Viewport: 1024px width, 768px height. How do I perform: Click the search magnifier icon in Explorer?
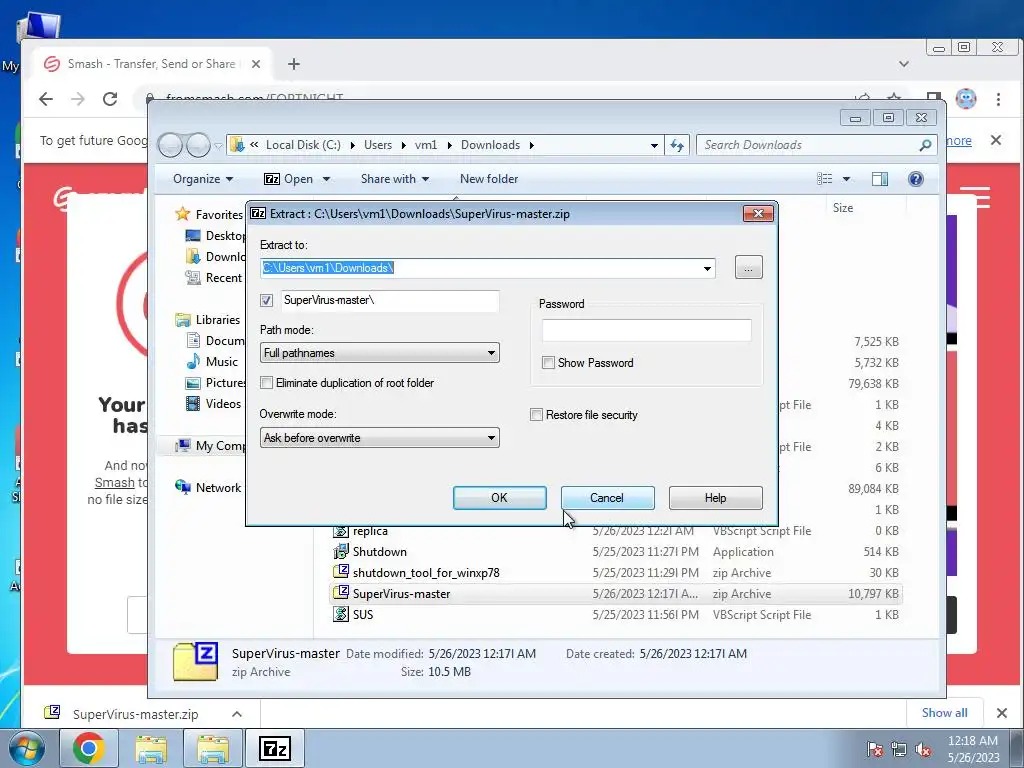[x=925, y=145]
